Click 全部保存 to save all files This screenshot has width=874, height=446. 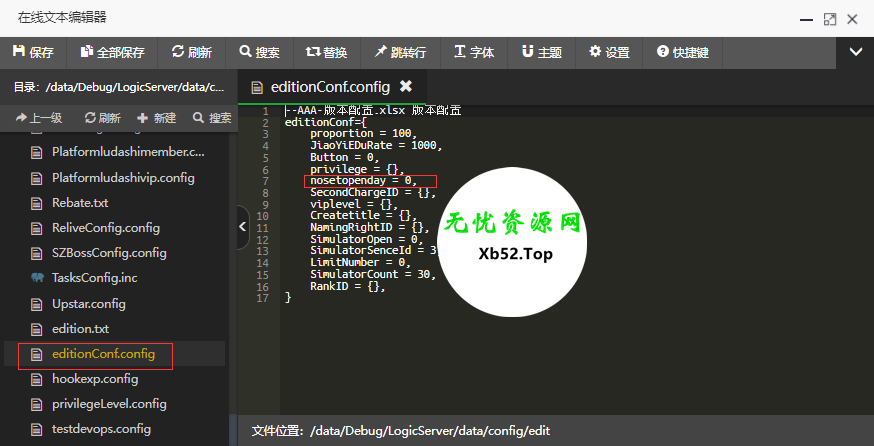[112, 52]
